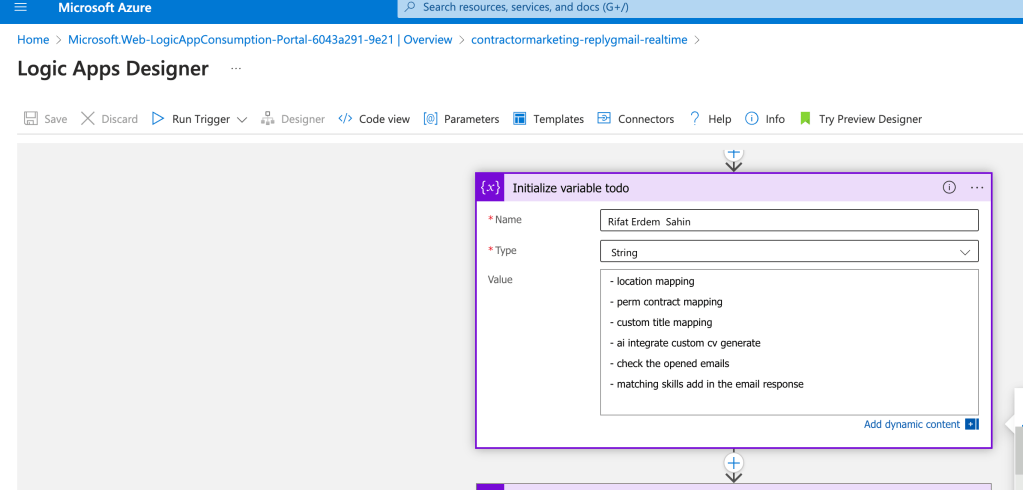This screenshot has height=490, width=1023.
Task: Click Discard in the toolbar
Action: (x=119, y=119)
